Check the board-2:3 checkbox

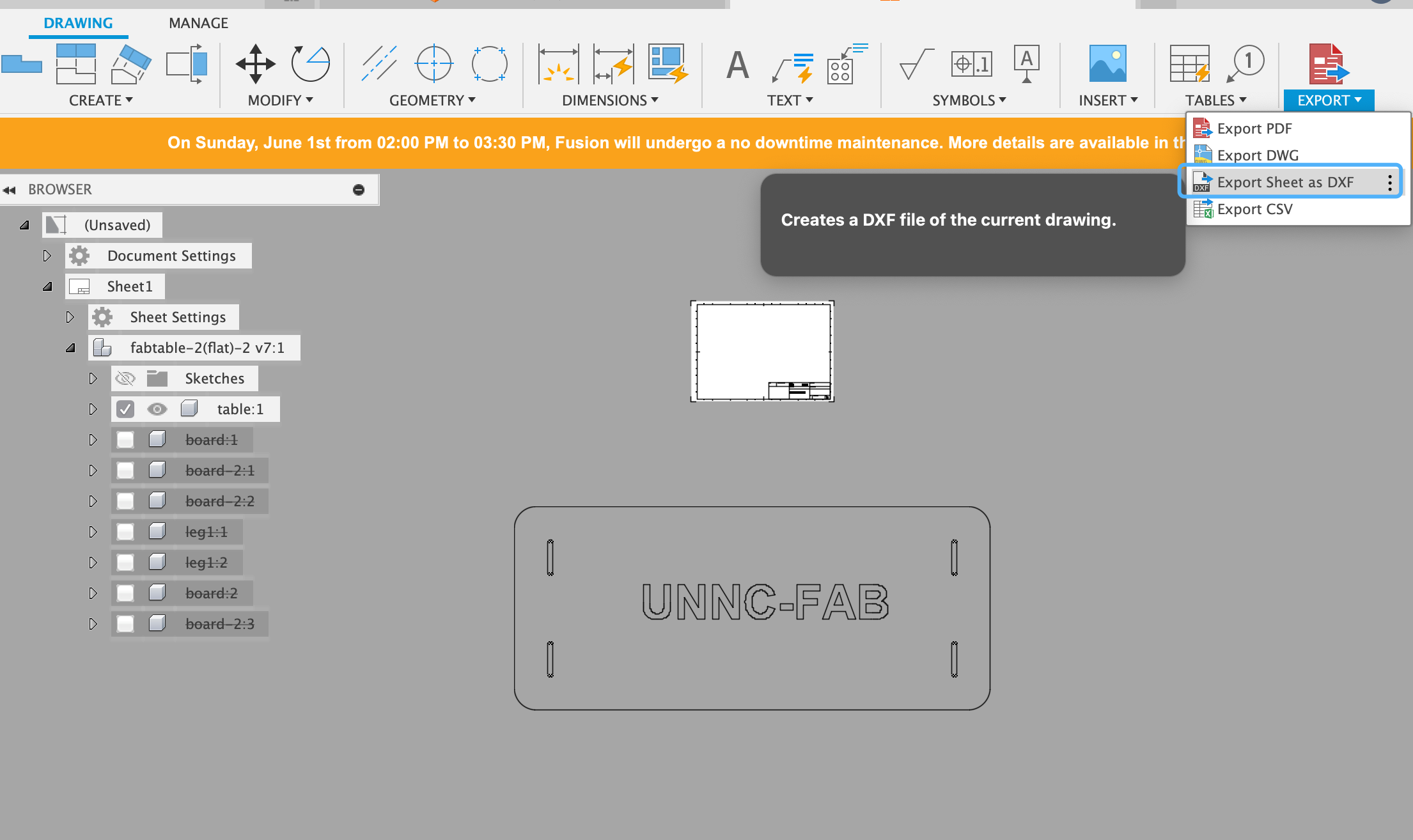(125, 624)
